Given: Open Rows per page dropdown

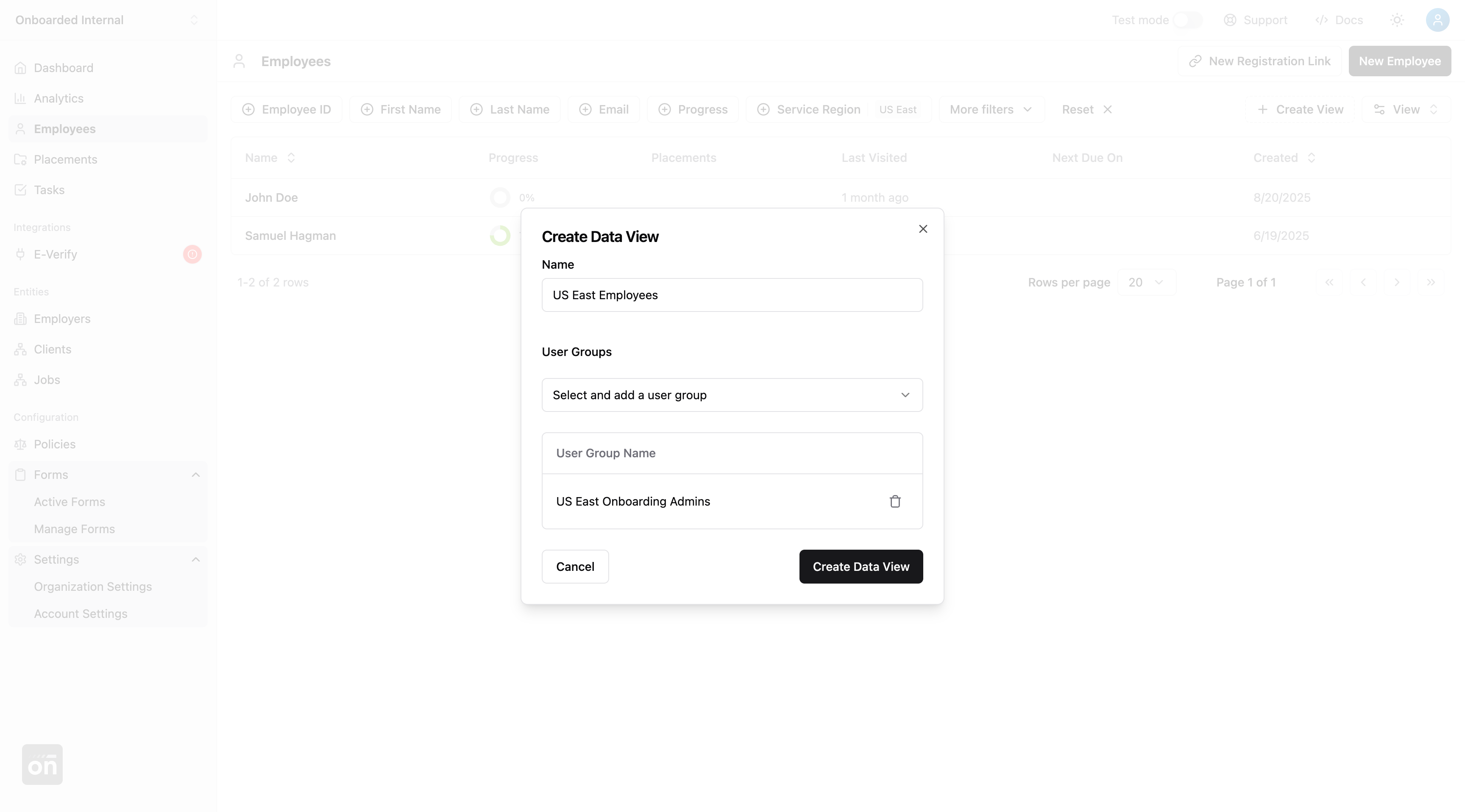Looking at the screenshot, I should coord(1146,283).
